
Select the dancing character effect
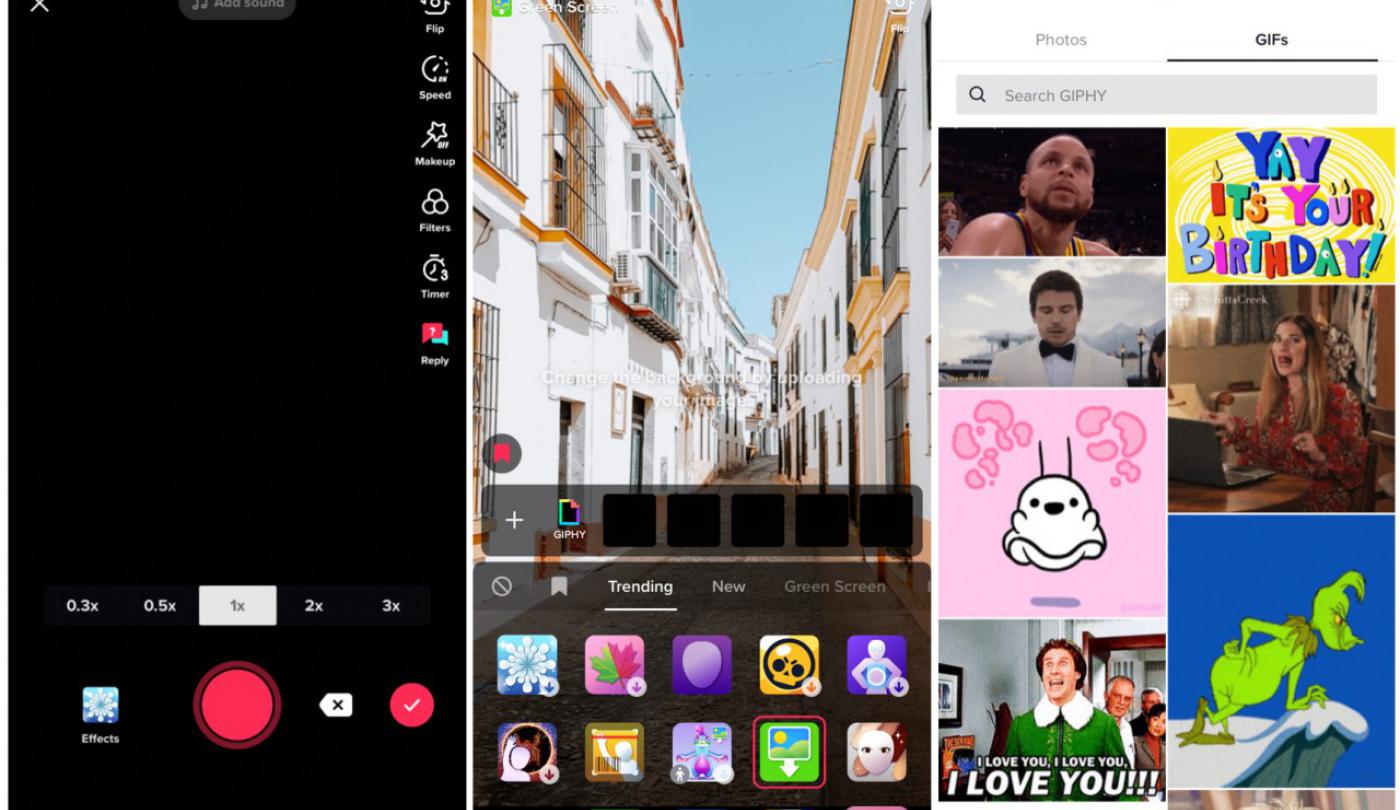702,753
